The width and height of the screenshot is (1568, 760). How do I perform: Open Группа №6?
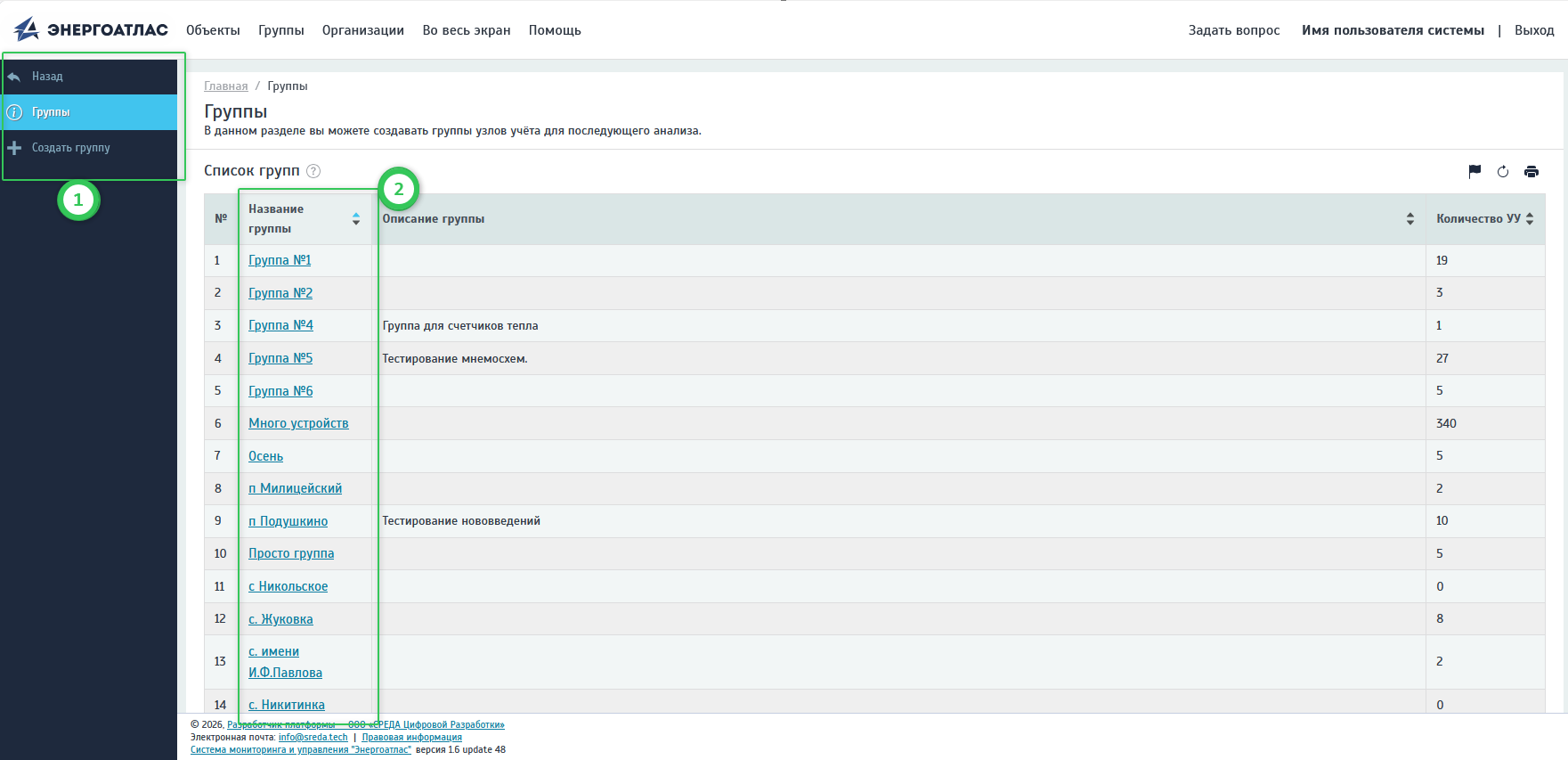tap(280, 391)
